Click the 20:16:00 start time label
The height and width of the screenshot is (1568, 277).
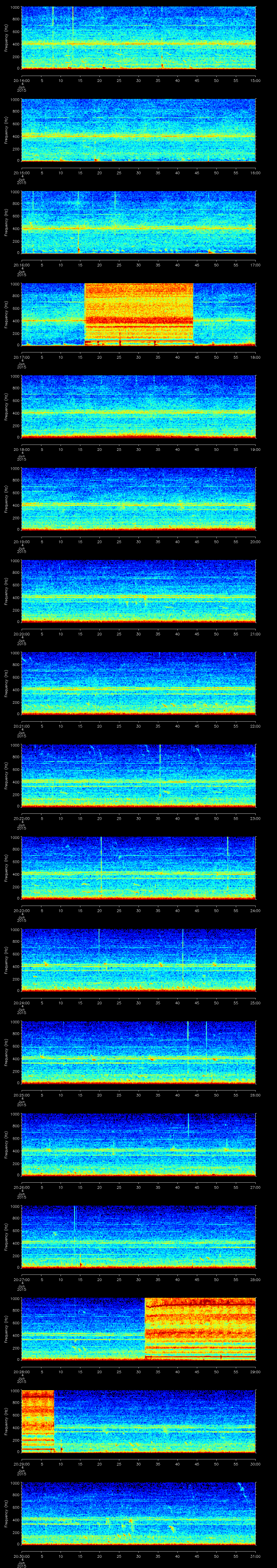21,265
